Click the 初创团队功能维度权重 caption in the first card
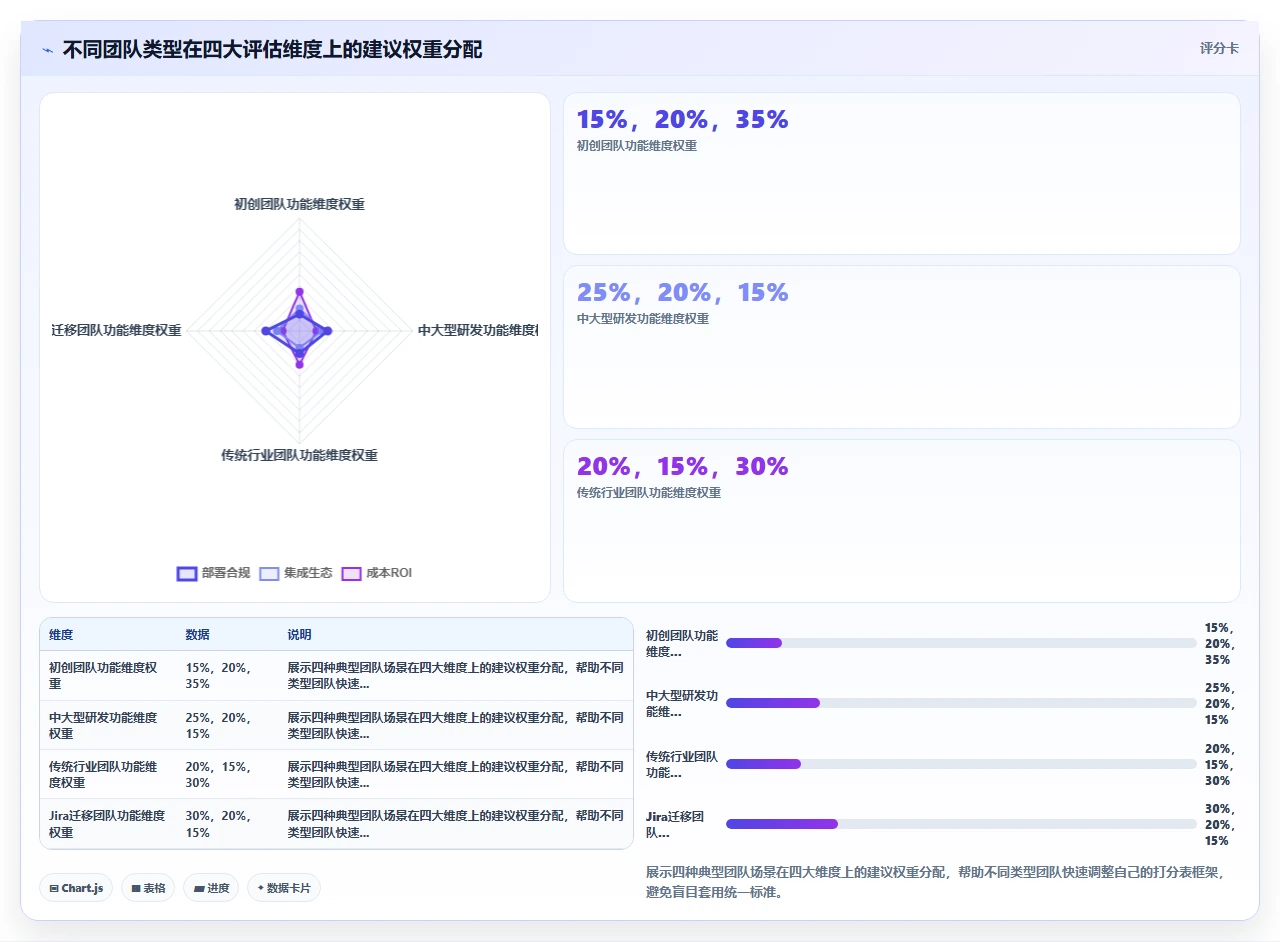This screenshot has height=942, width=1280. pos(636,146)
